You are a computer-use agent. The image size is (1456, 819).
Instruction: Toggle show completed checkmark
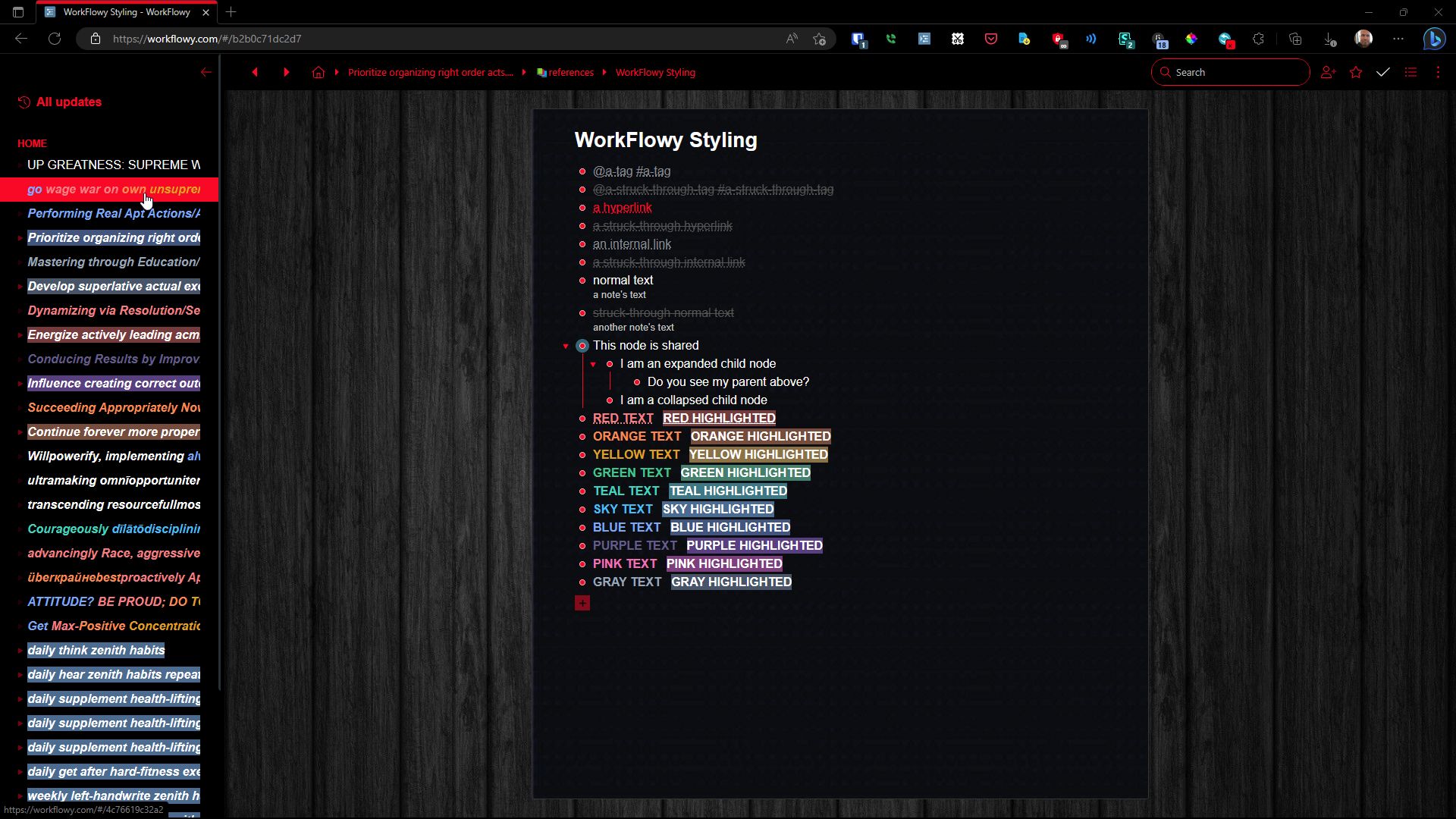coord(1383,72)
